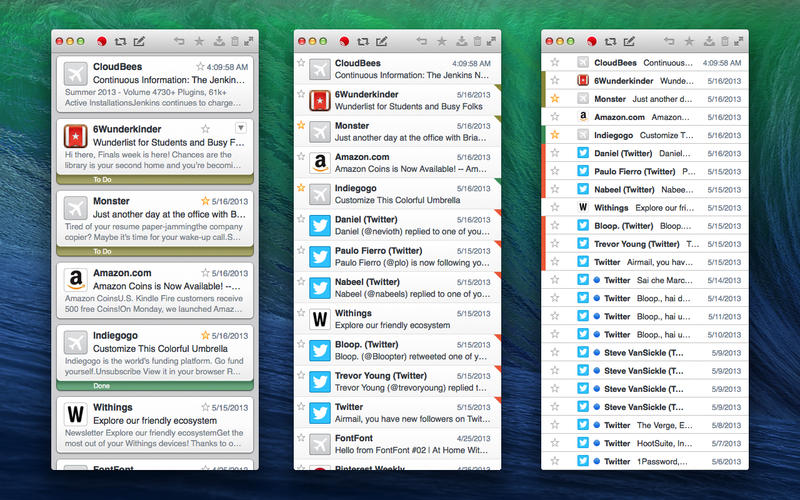Click the reply arrow in the left window toolbar

[179, 42]
